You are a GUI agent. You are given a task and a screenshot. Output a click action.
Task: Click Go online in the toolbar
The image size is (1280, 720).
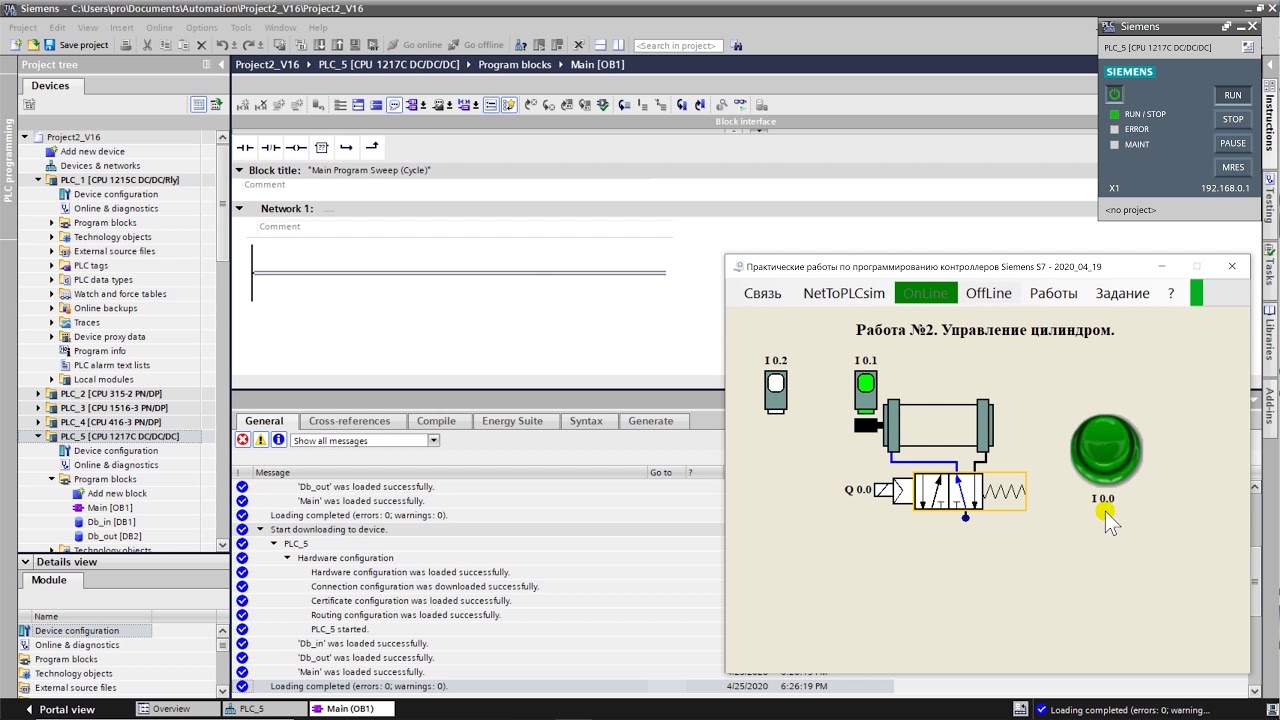point(414,45)
